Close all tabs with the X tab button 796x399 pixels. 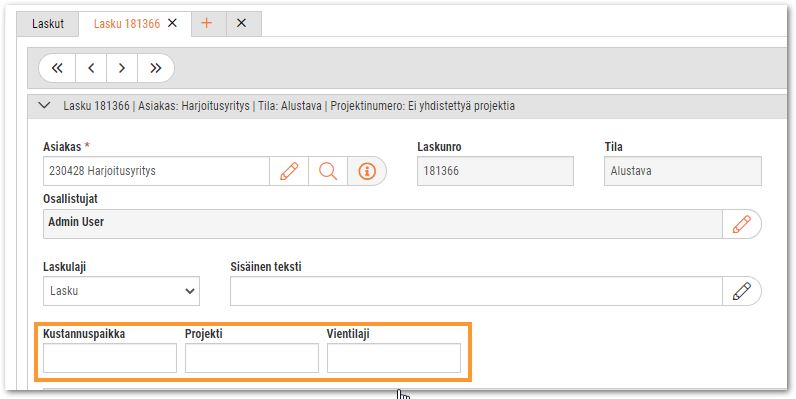tap(242, 23)
